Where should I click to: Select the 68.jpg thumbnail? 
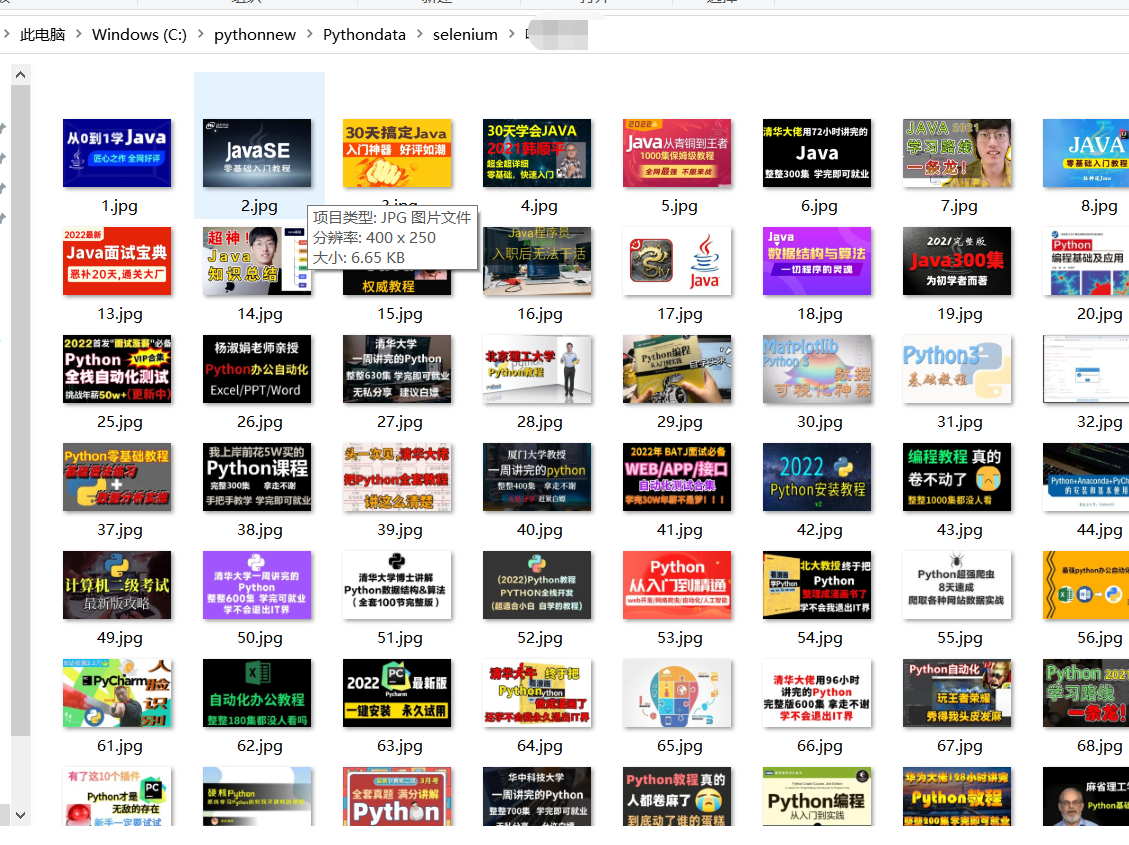click(x=1086, y=693)
